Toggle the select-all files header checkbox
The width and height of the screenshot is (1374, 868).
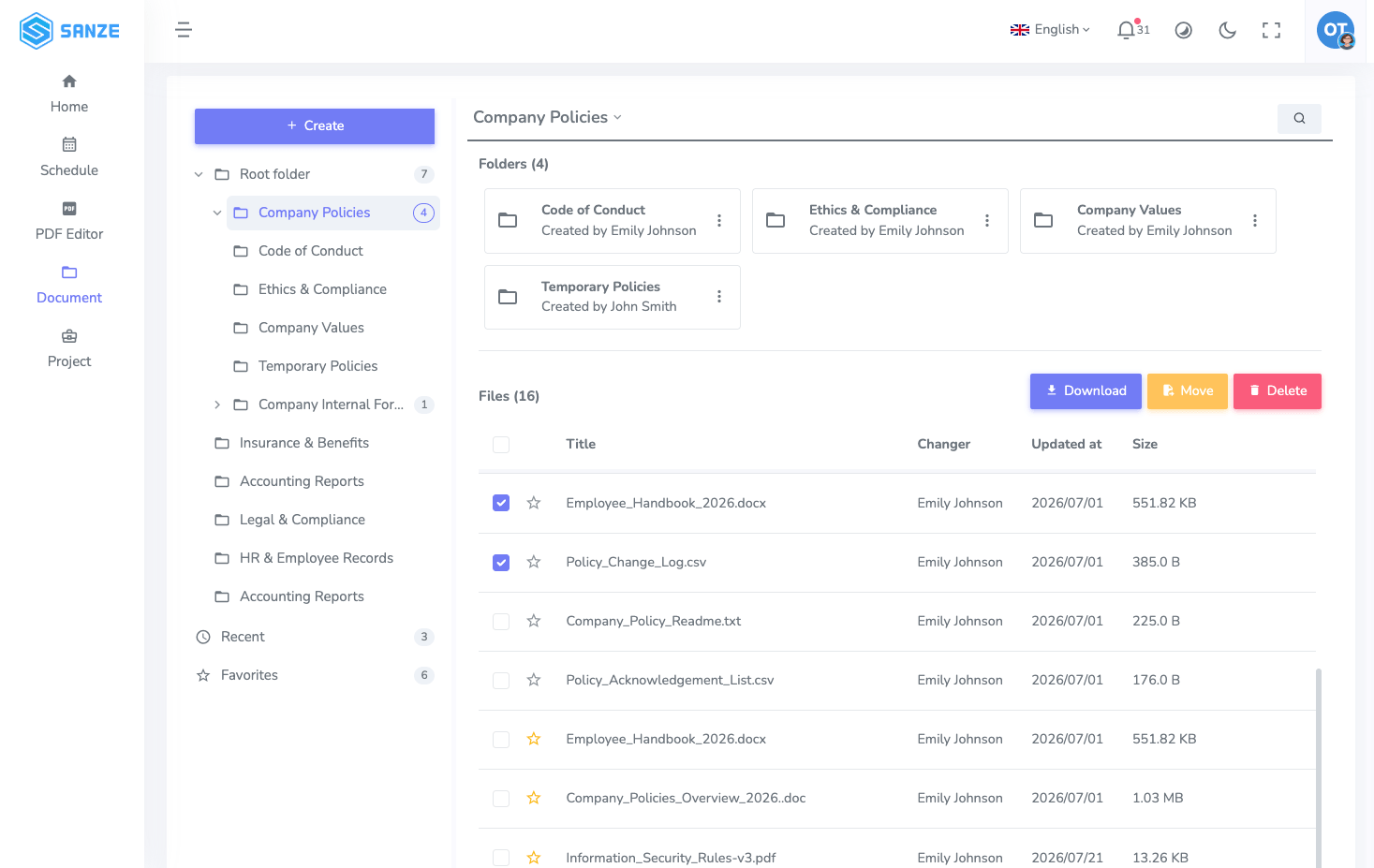point(501,445)
